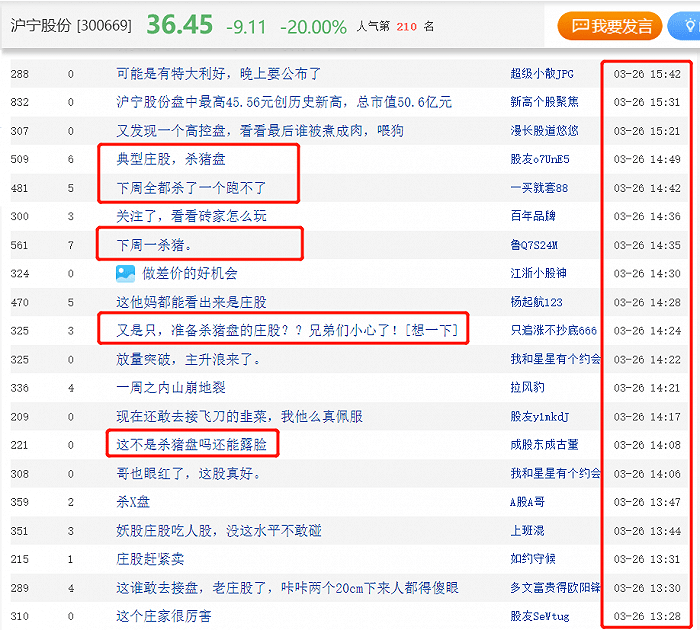View profile of author 拉风豹
The image size is (700, 630).
(527, 387)
